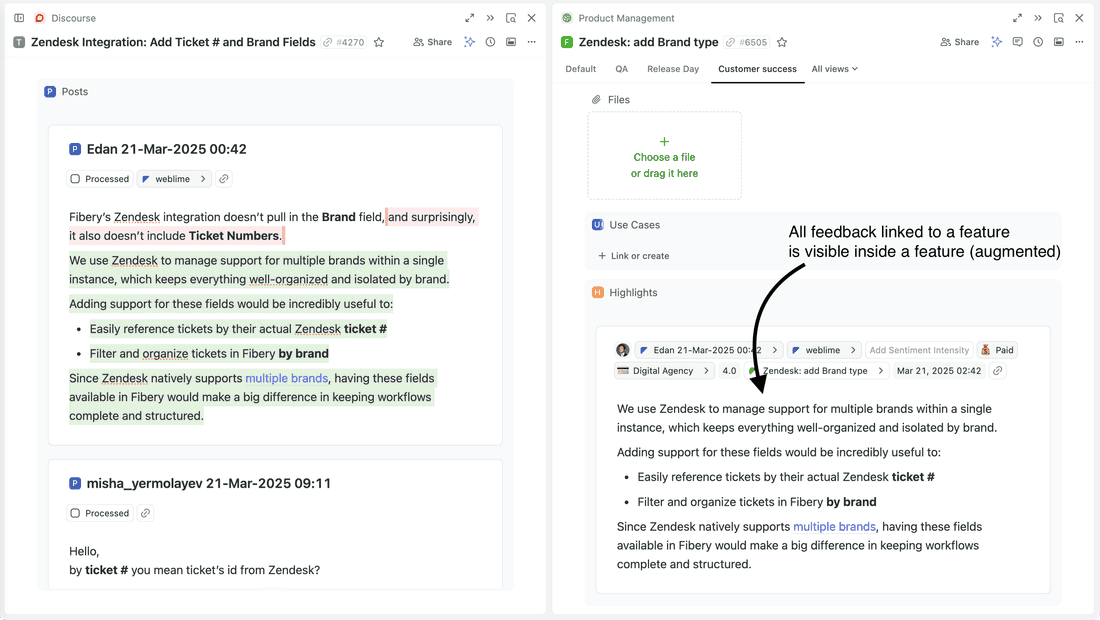1100x620 pixels.
Task: Click the Add Sentiment Intensity field
Action: point(919,350)
